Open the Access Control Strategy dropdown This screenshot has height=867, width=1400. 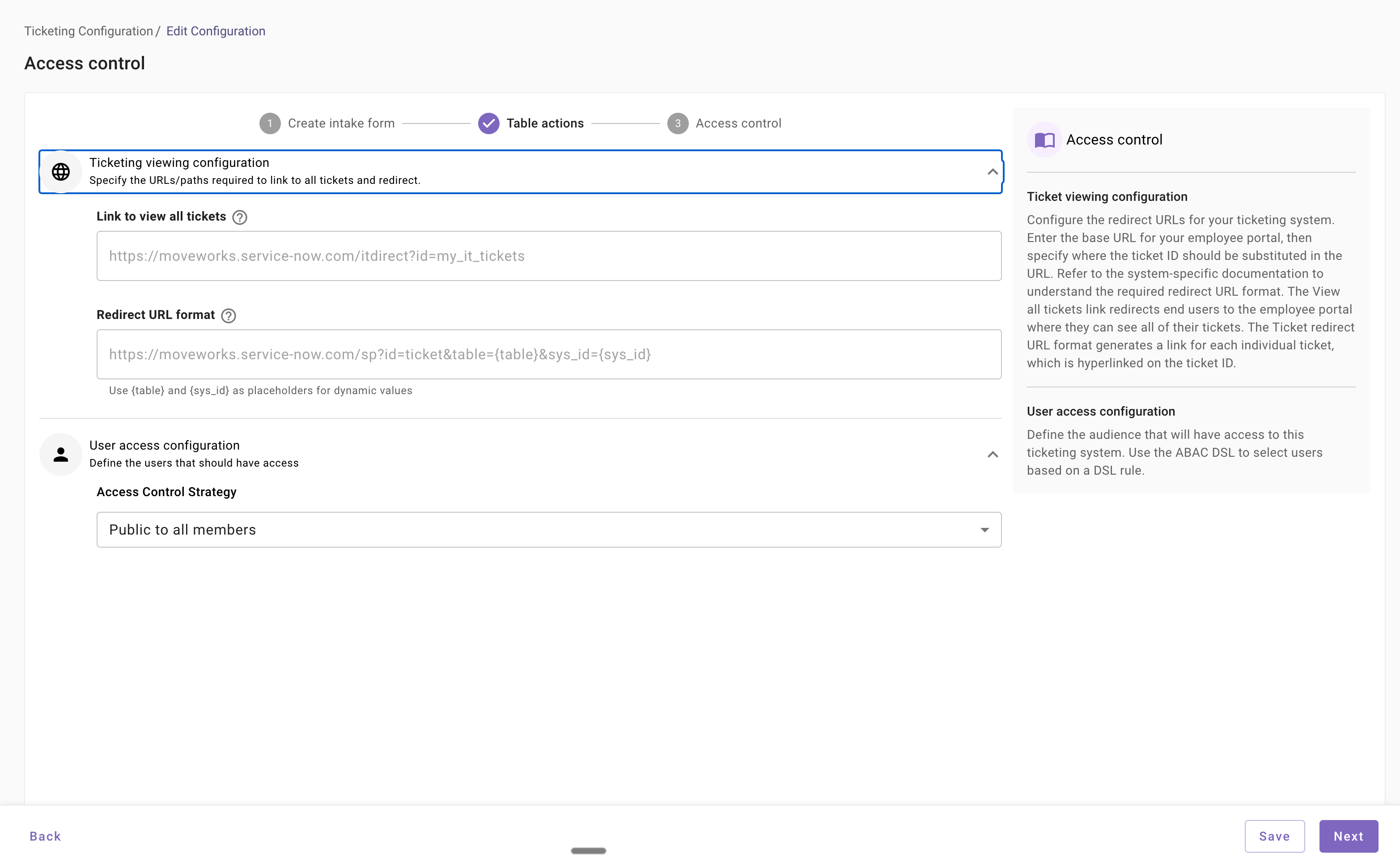point(549,529)
